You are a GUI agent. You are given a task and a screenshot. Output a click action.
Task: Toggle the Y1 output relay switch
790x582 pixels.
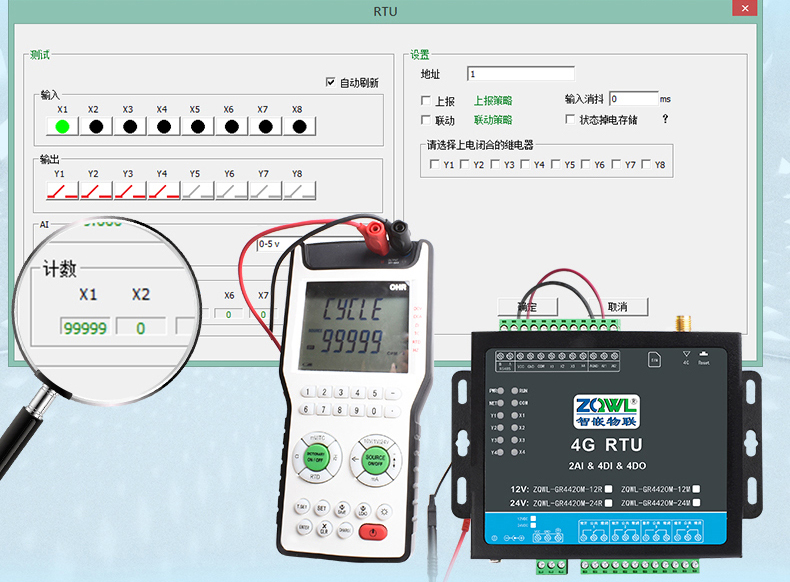pos(62,190)
